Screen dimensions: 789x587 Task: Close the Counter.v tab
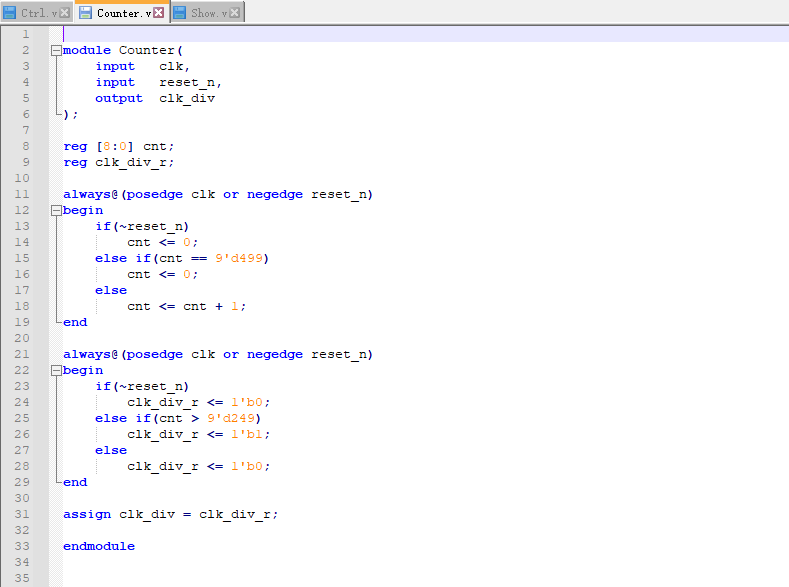pyautogui.click(x=159, y=13)
